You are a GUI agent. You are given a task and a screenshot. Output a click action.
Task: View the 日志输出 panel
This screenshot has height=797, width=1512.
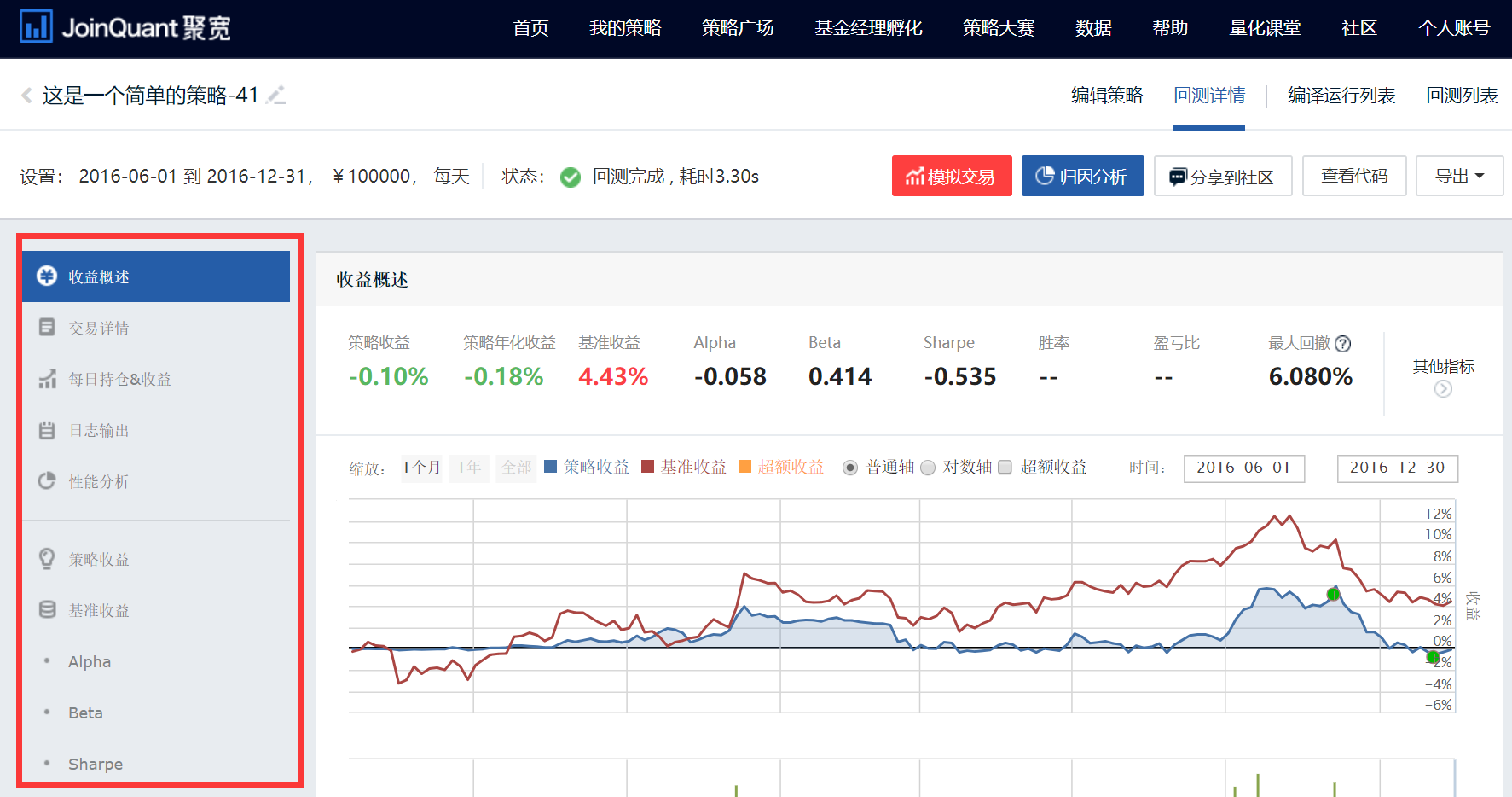(x=98, y=429)
